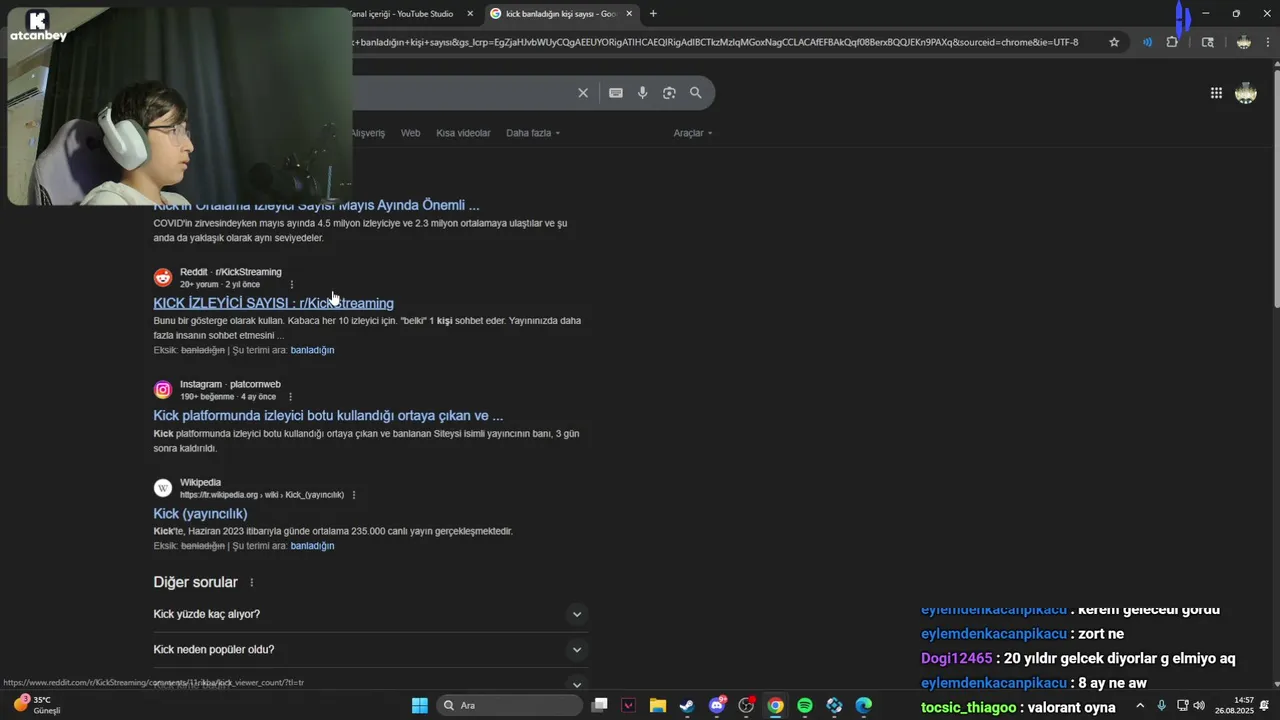Open the Mayıs Ayında Önemli result link

[x=316, y=205]
